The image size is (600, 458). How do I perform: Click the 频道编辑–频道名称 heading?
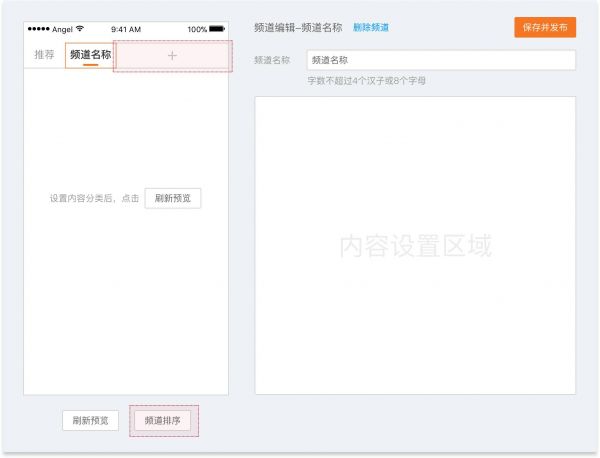[x=298, y=28]
